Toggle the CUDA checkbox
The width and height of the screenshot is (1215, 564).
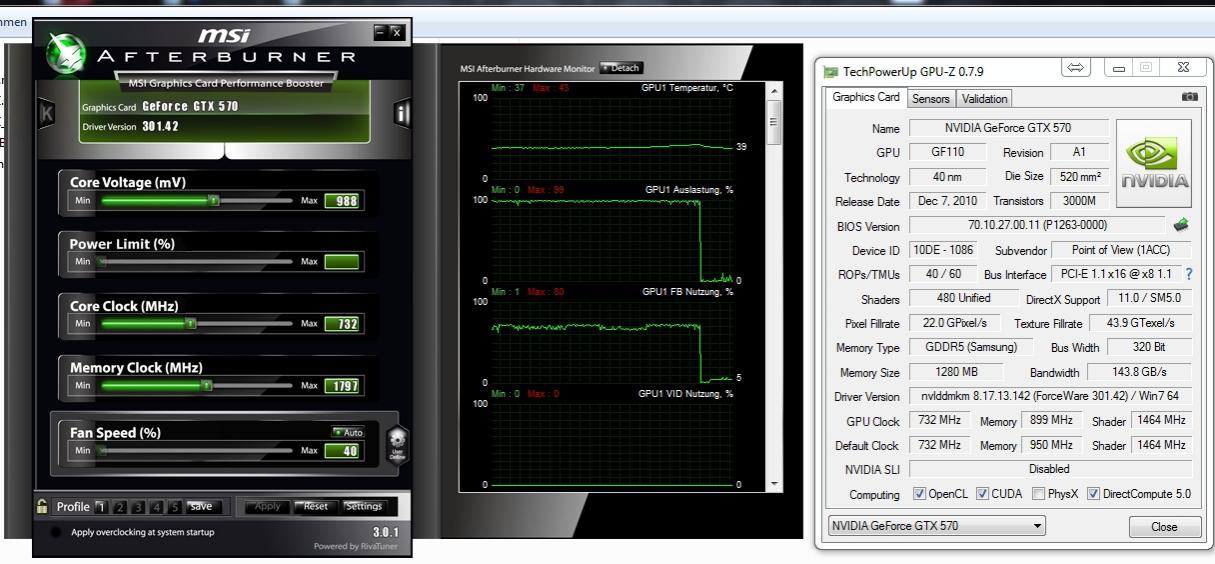tap(982, 494)
